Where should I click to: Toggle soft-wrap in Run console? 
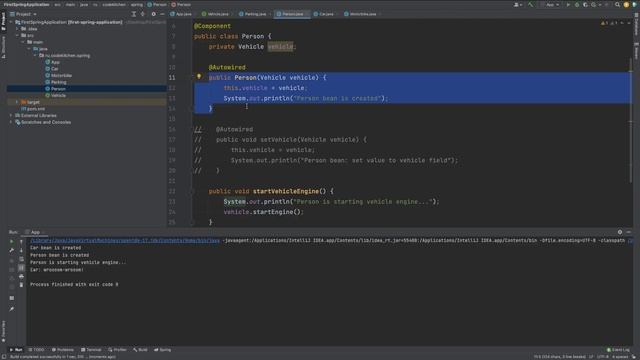coord(21,259)
